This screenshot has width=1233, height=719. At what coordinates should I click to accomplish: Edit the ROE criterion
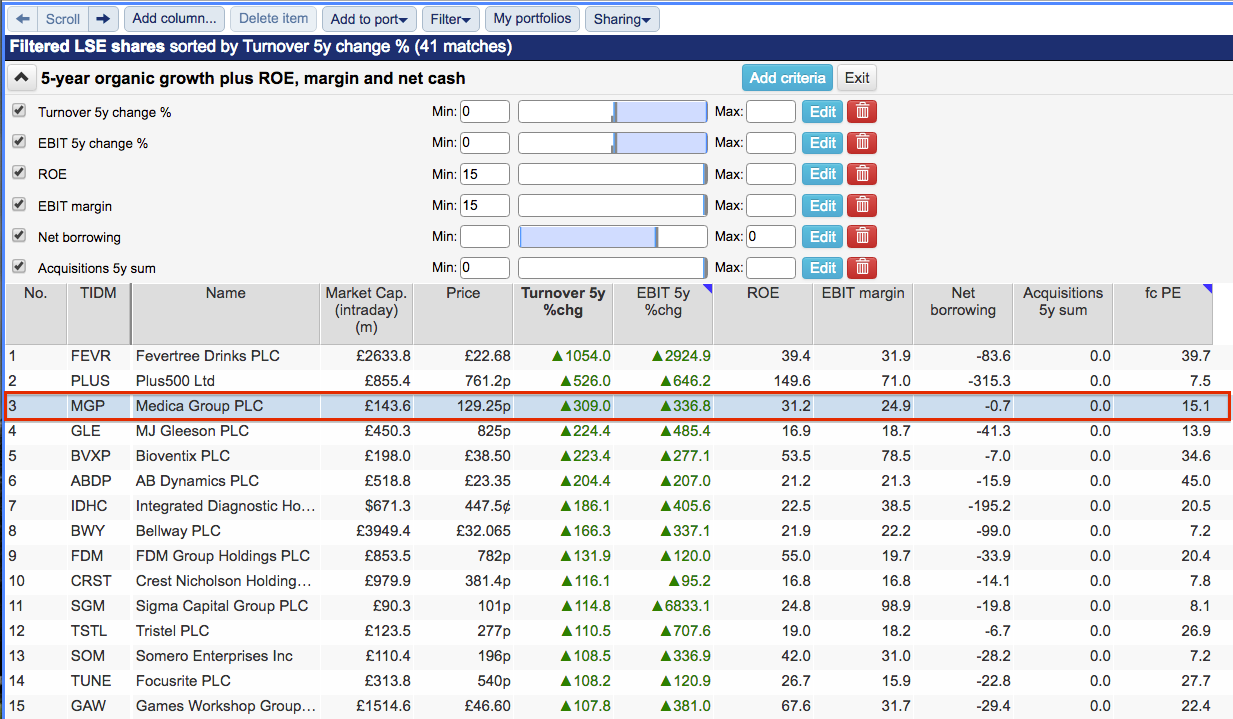pos(823,174)
